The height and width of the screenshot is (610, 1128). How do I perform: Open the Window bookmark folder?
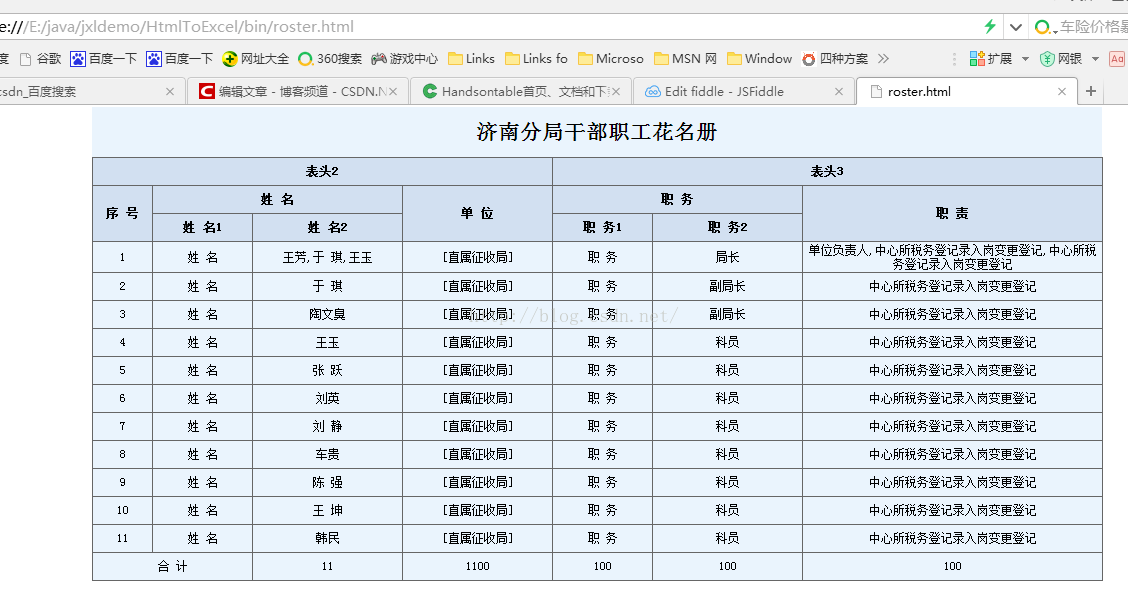pyautogui.click(x=760, y=59)
